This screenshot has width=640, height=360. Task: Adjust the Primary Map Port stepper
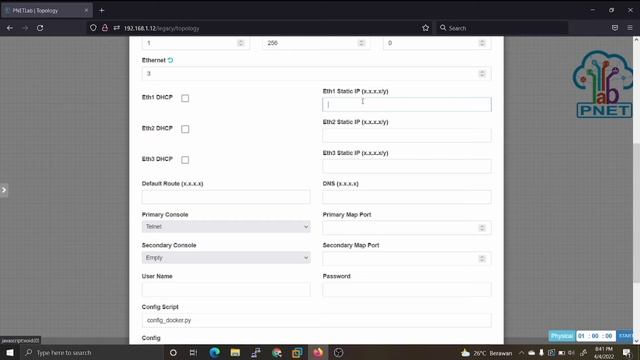482,228
